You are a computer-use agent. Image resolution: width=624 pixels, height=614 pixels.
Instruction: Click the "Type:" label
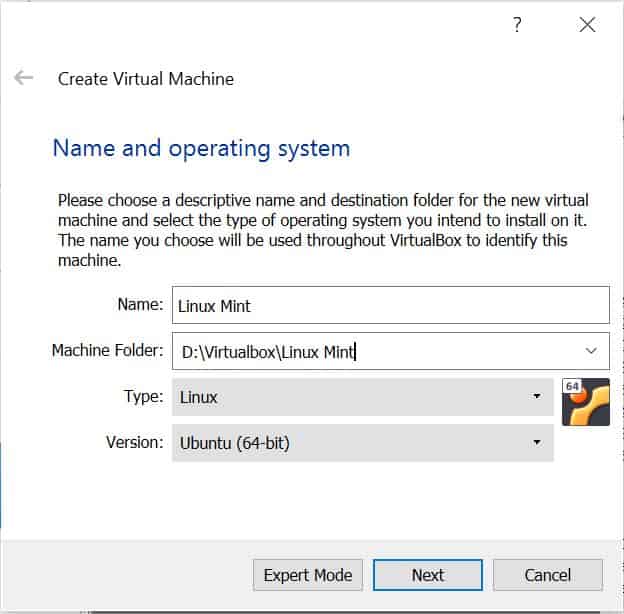click(144, 396)
